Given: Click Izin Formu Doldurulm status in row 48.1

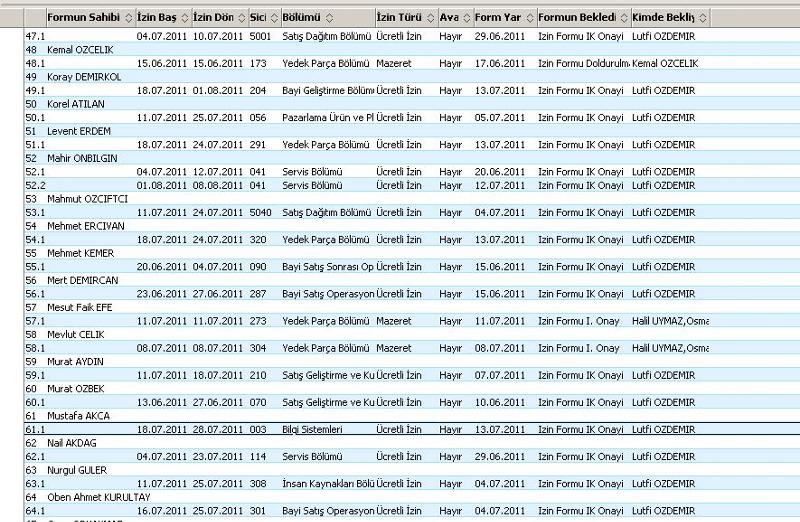Looking at the screenshot, I should 584,63.
